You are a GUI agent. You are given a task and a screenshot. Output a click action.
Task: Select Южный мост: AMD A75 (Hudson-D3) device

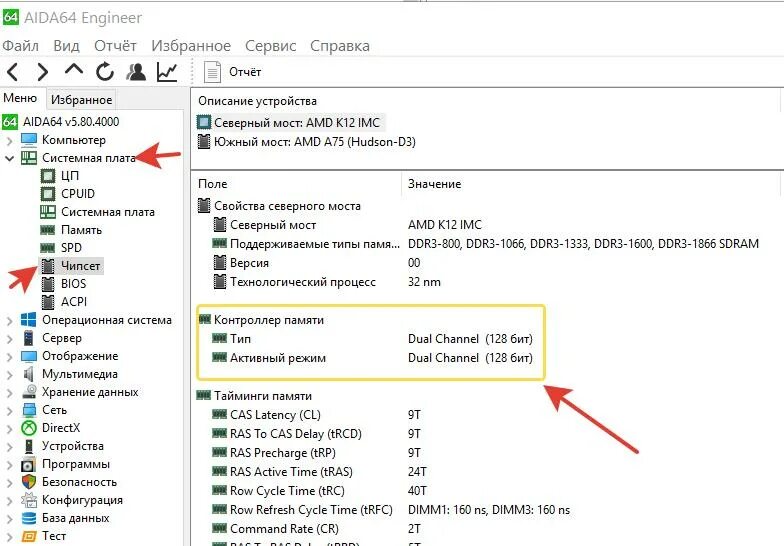(306, 142)
